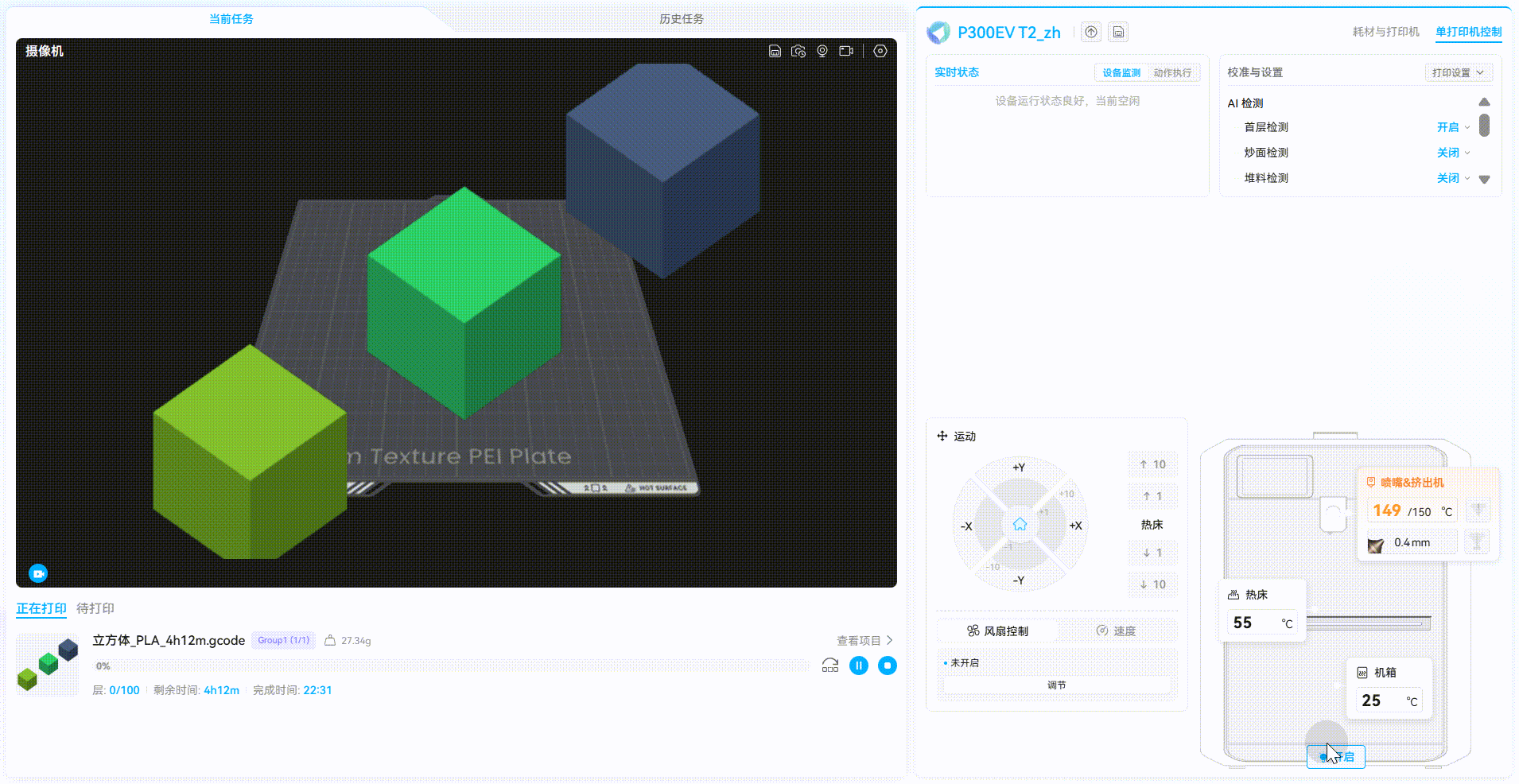Viewport: 1519px width, 784px height.
Task: Raise the heated bed by 10
Action: (1152, 464)
